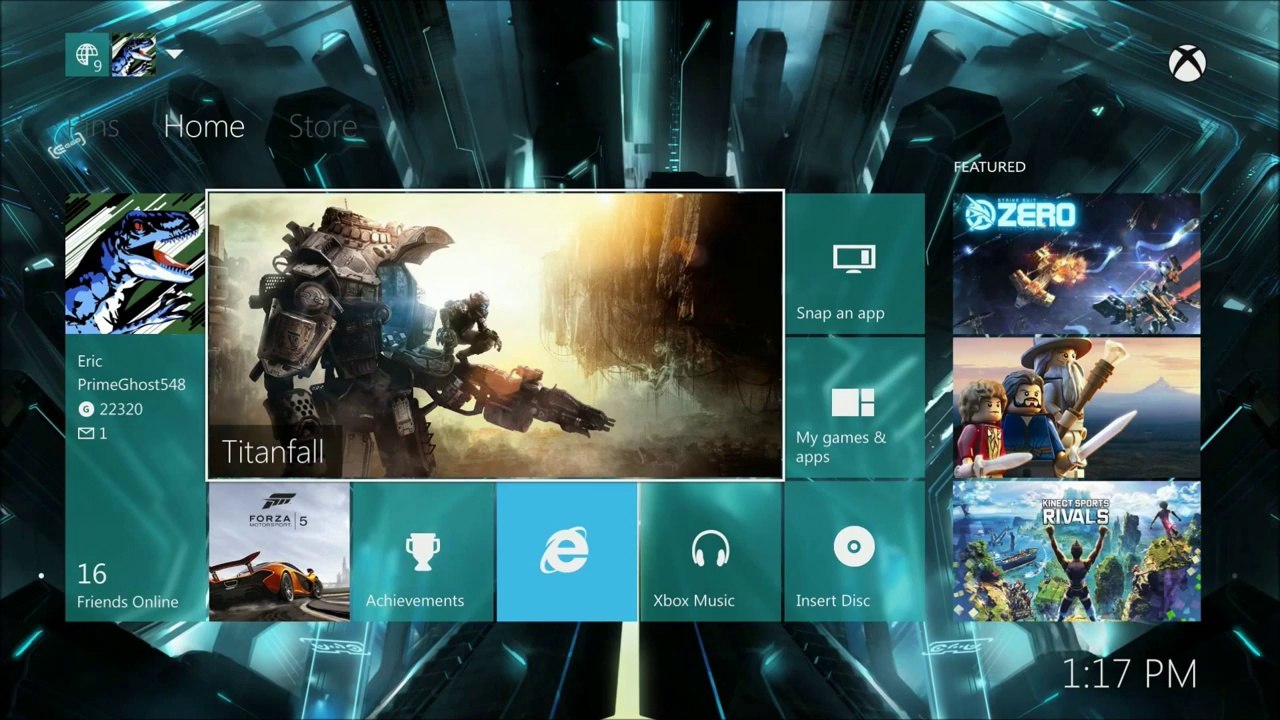View the 22320 gamerscore
The height and width of the screenshot is (720, 1280).
pos(110,409)
